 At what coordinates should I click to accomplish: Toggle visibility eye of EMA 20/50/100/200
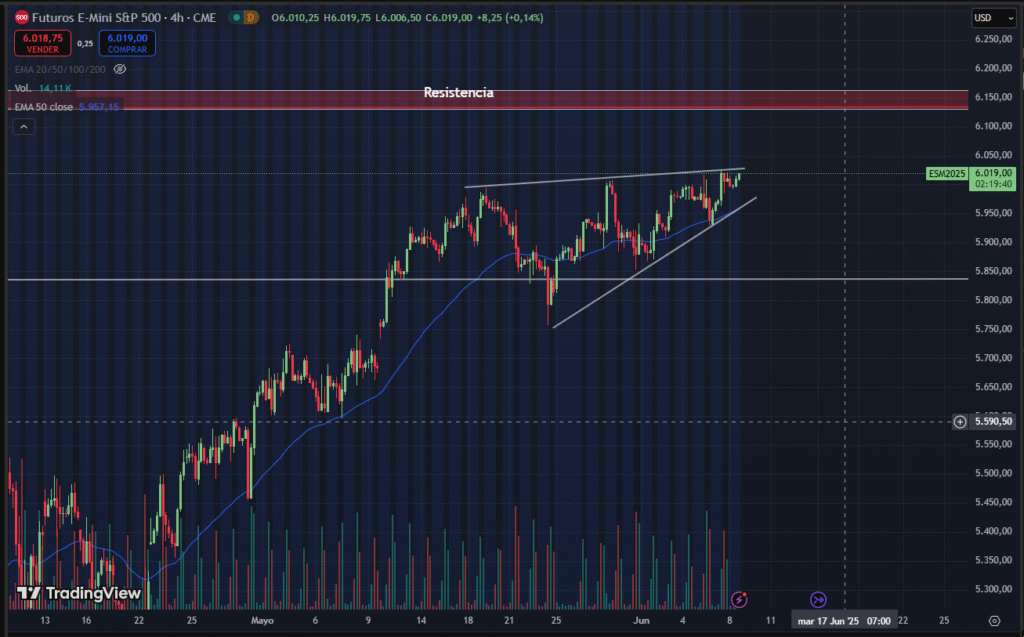[119, 69]
